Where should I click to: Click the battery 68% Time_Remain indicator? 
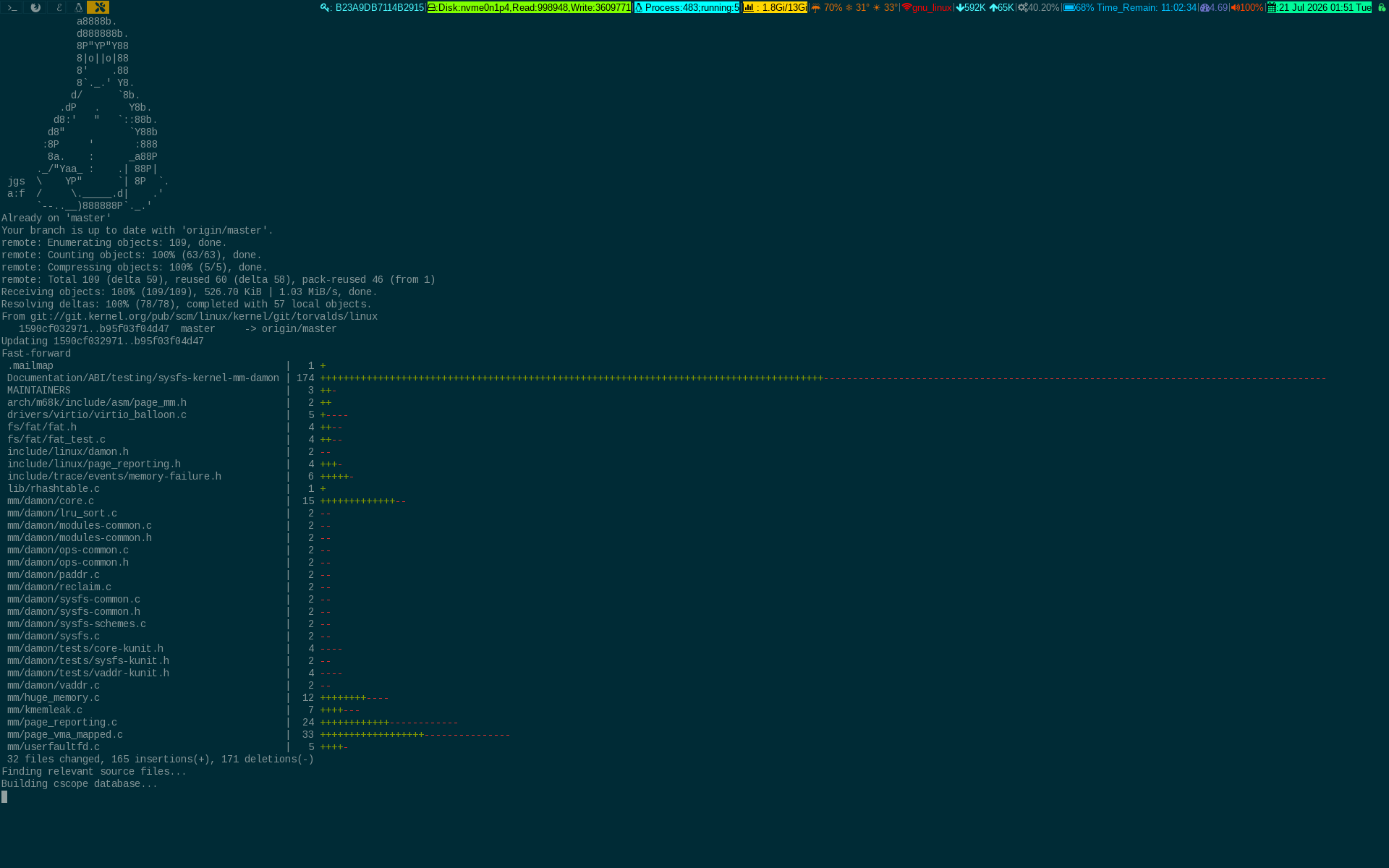click(x=1129, y=7)
